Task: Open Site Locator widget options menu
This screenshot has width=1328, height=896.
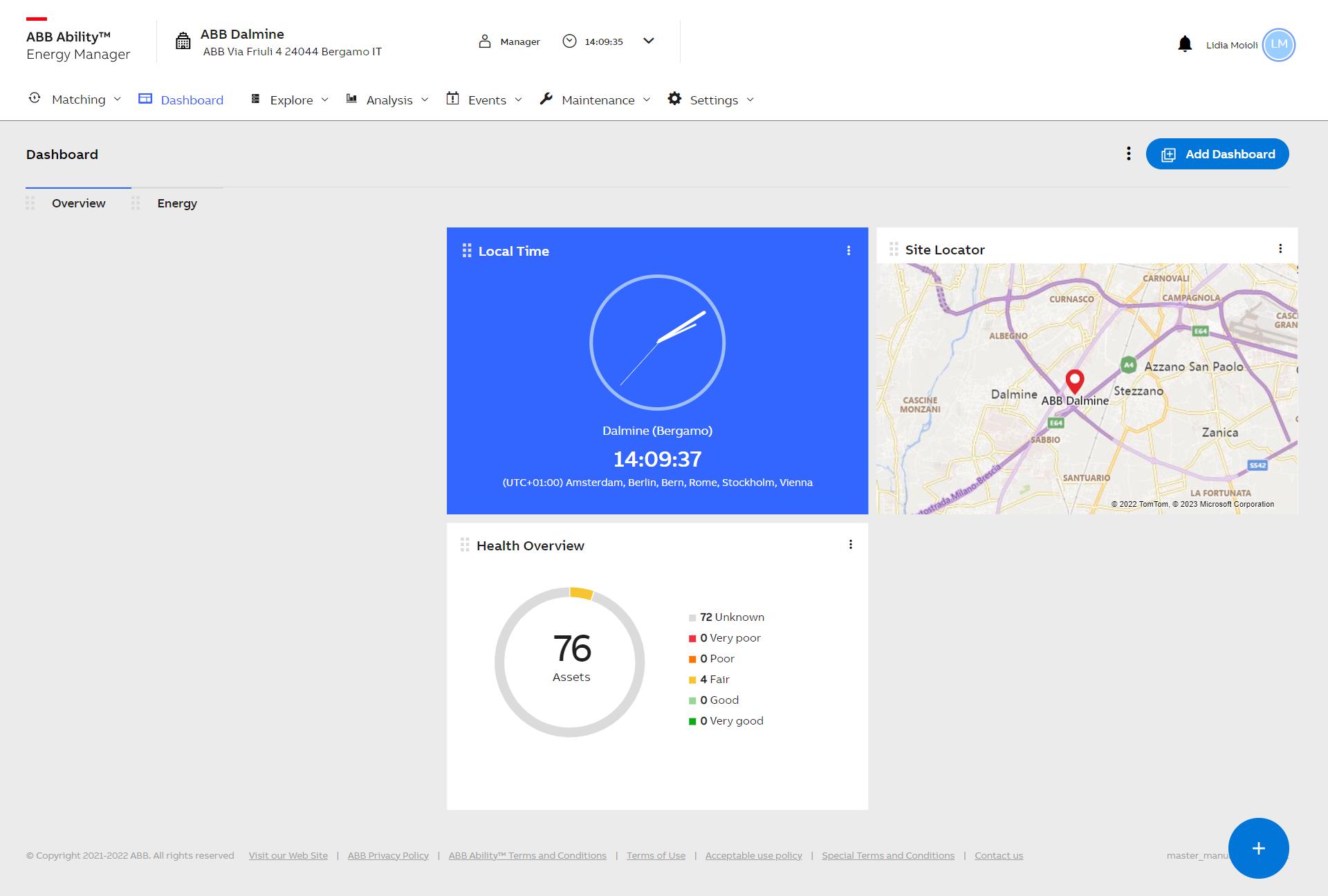Action: (x=1280, y=249)
